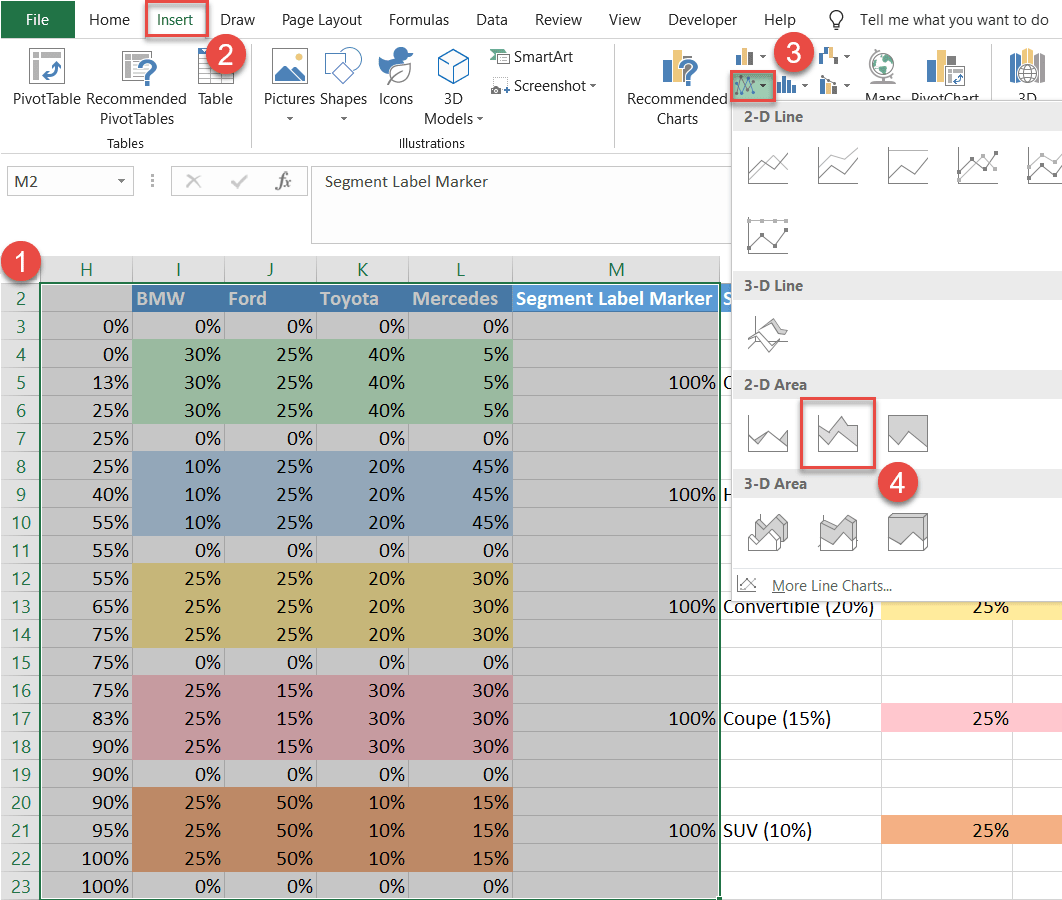Choose 100% Stacked Line with Markers chart
Viewport: 1062px width, 900px height.
pyautogui.click(x=767, y=235)
